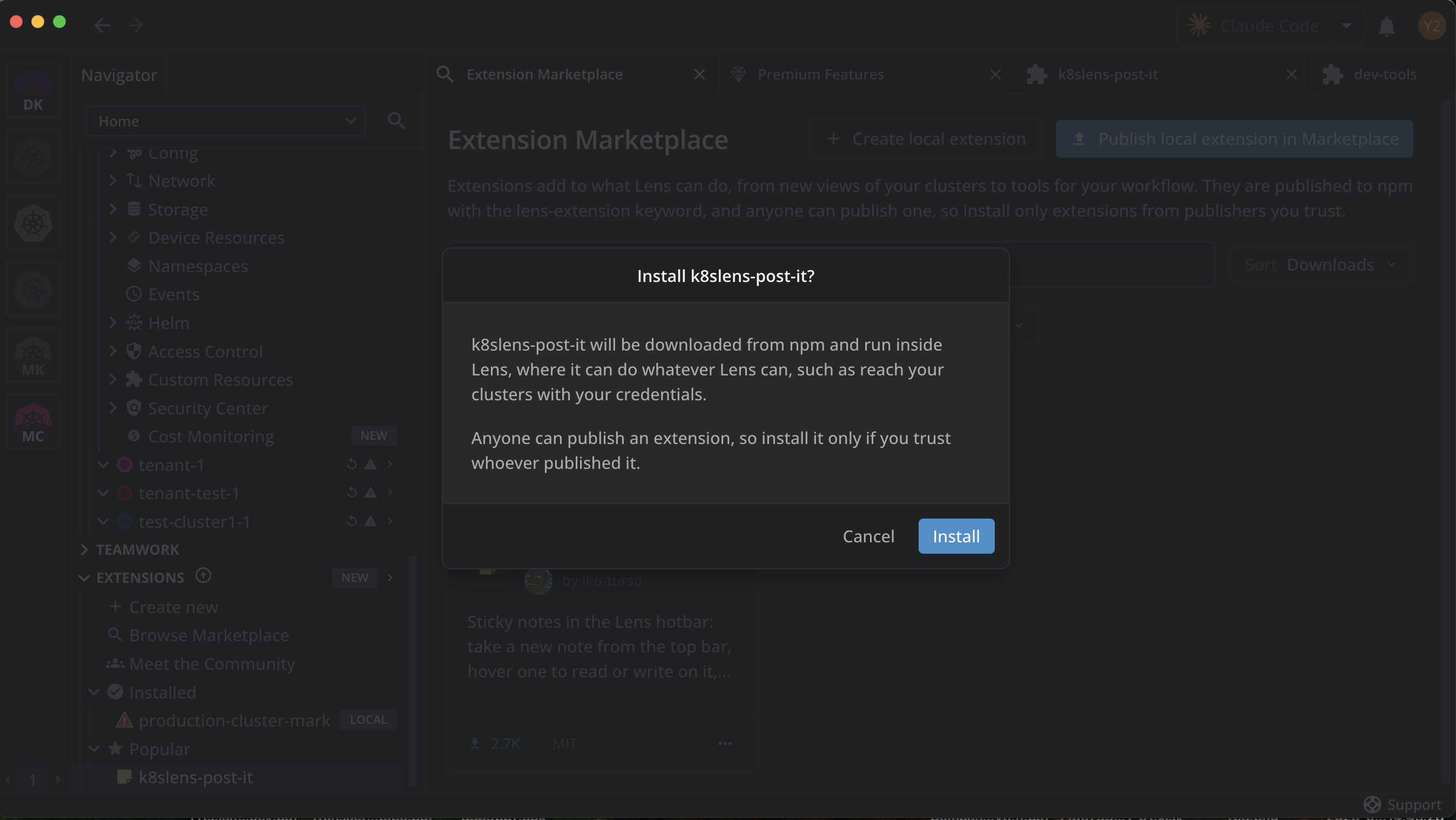Screen dimensions: 1456x820
Task: Open the Publish local extension in Marketplace button
Action: (x=1234, y=138)
